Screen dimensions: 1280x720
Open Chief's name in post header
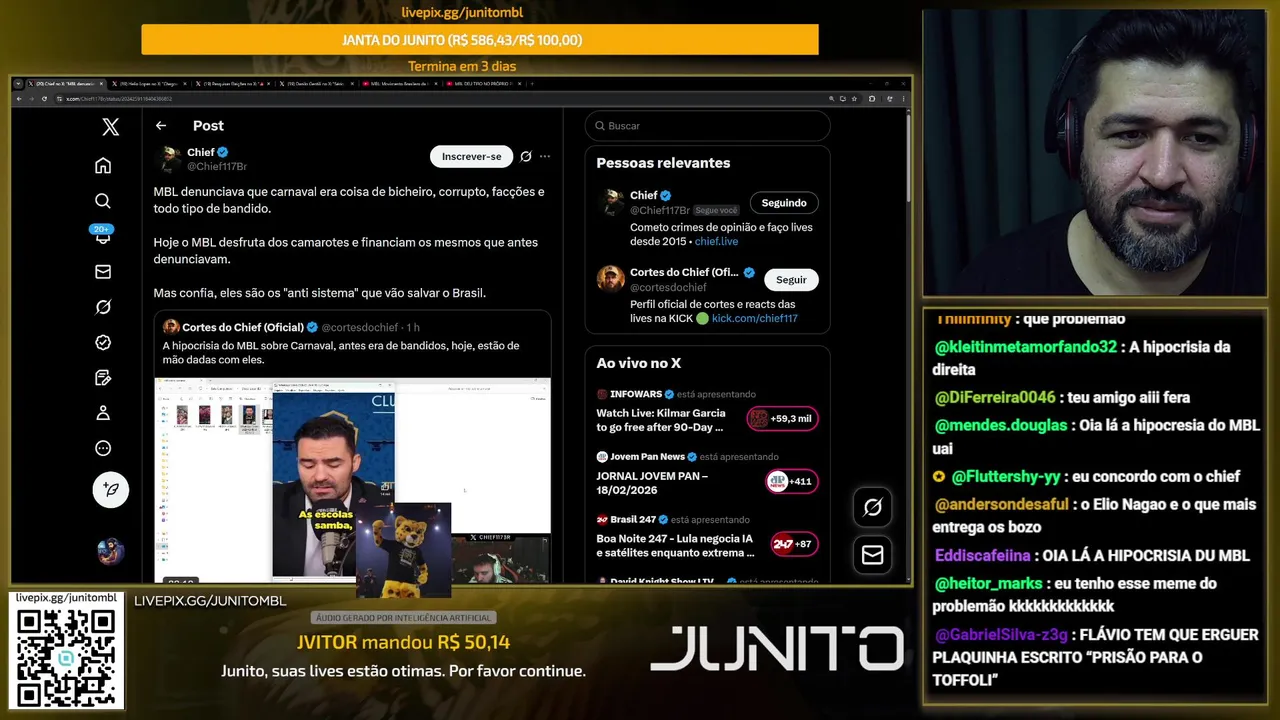[x=200, y=152]
